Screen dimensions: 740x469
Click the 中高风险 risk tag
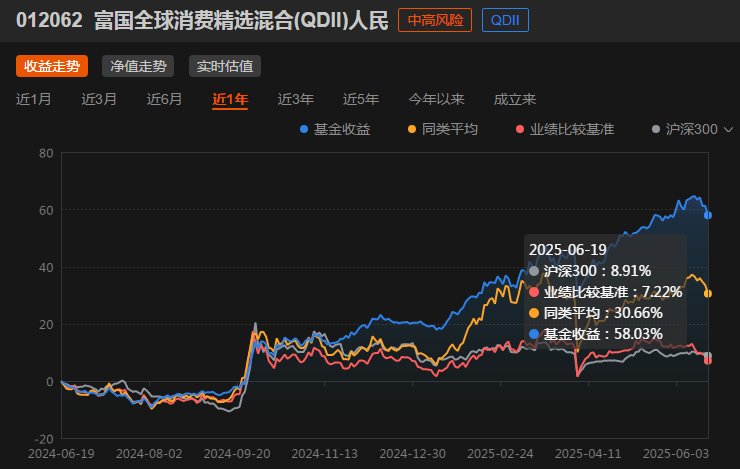click(x=435, y=20)
